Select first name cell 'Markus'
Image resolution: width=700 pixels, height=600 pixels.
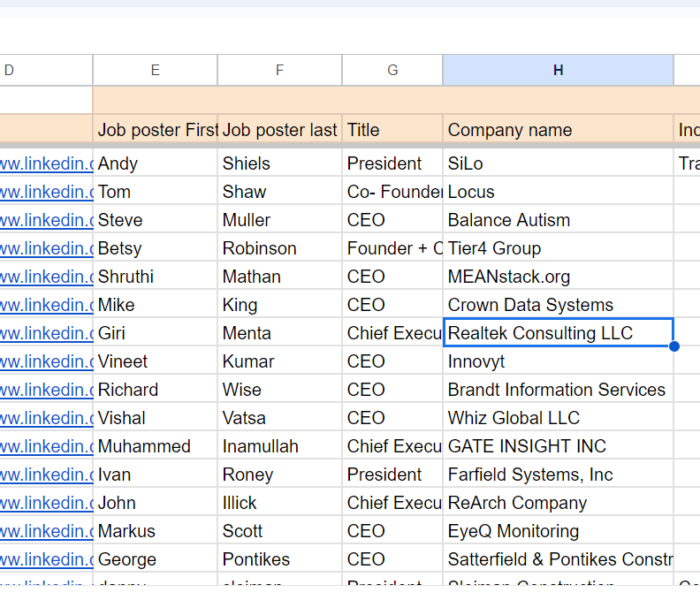[155, 531]
